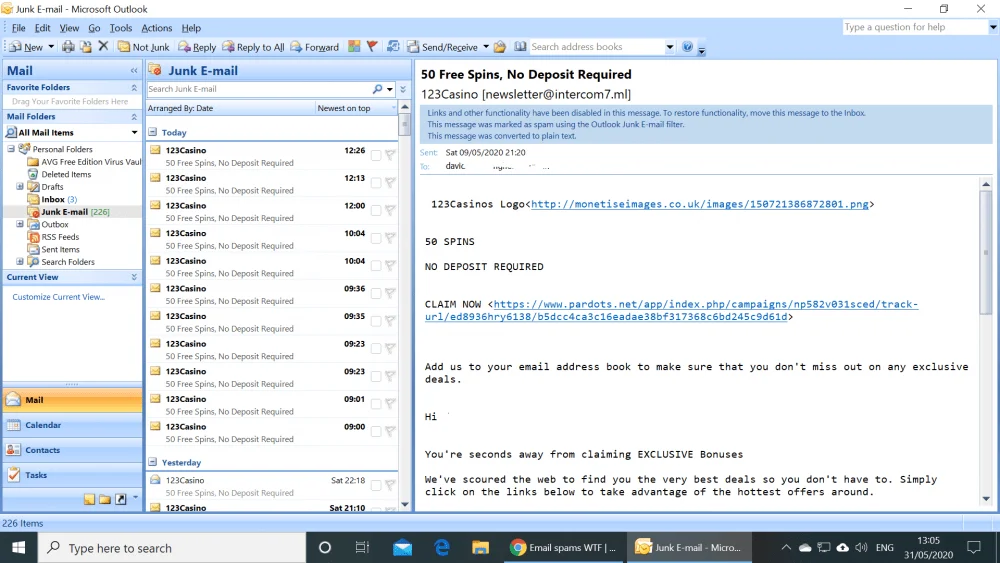The image size is (1000, 563).
Task: Open the Help menu
Action: (191, 28)
